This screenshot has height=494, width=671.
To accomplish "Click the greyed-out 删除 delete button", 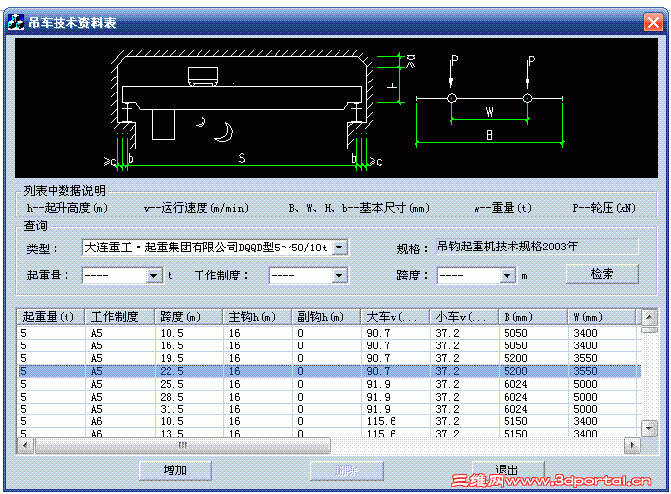I will tap(347, 470).
